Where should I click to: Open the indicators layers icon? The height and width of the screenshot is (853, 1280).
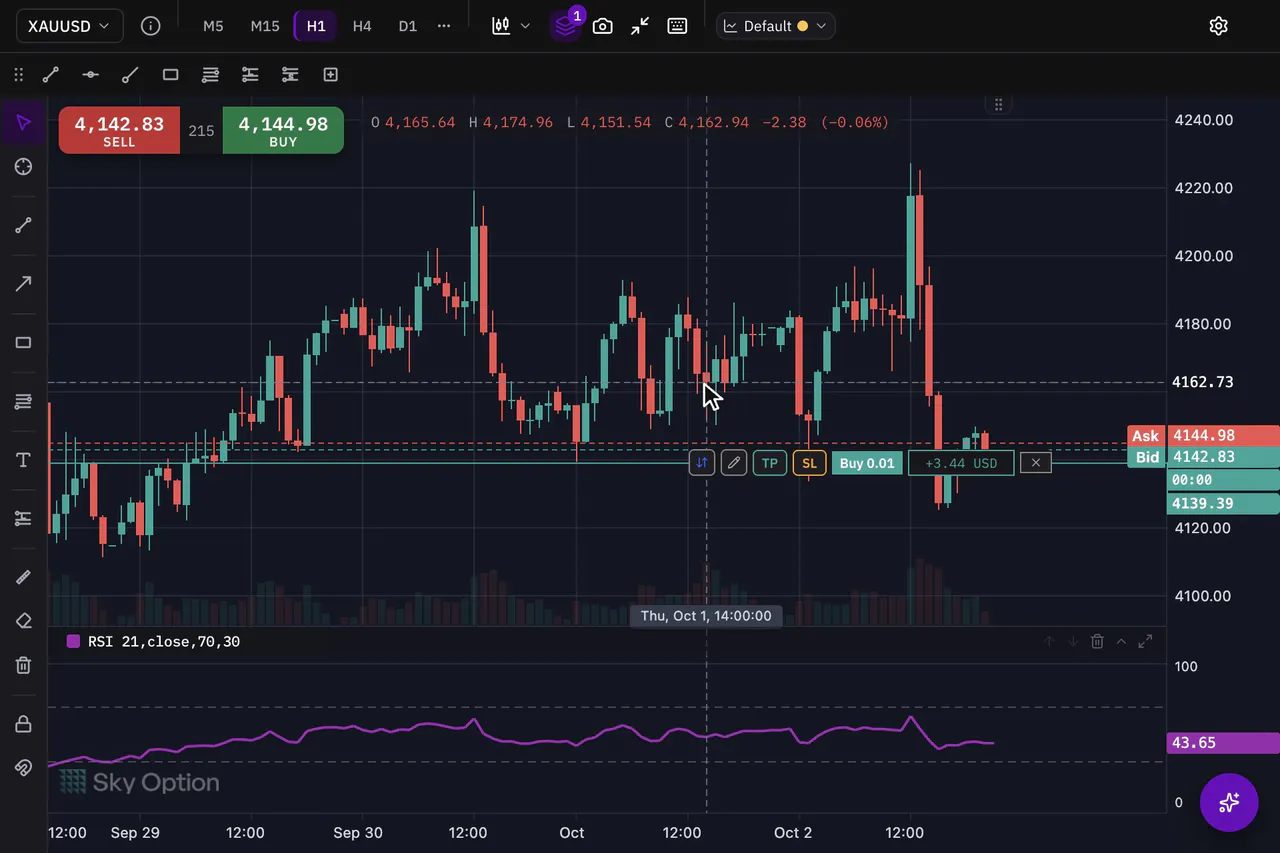coord(565,26)
